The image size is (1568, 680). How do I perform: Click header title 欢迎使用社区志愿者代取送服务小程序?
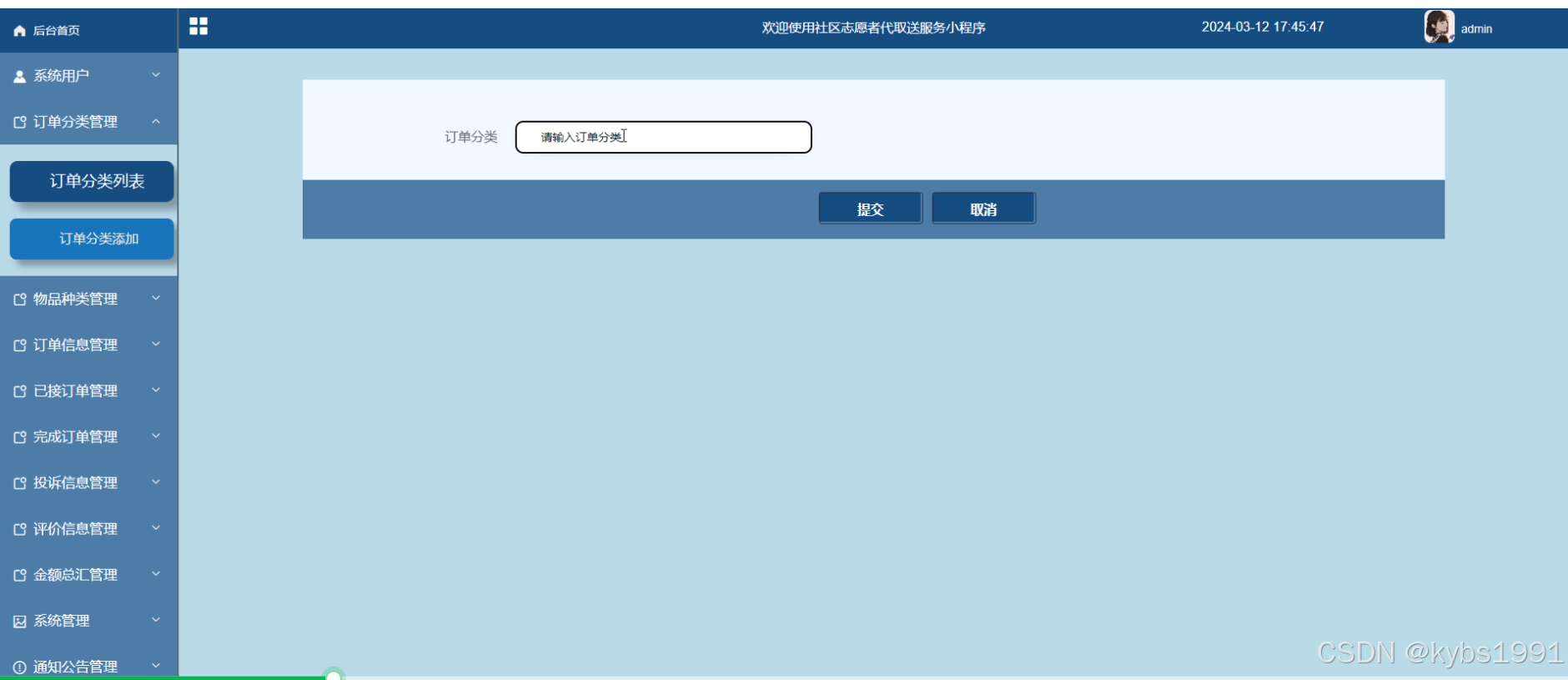pos(873,28)
